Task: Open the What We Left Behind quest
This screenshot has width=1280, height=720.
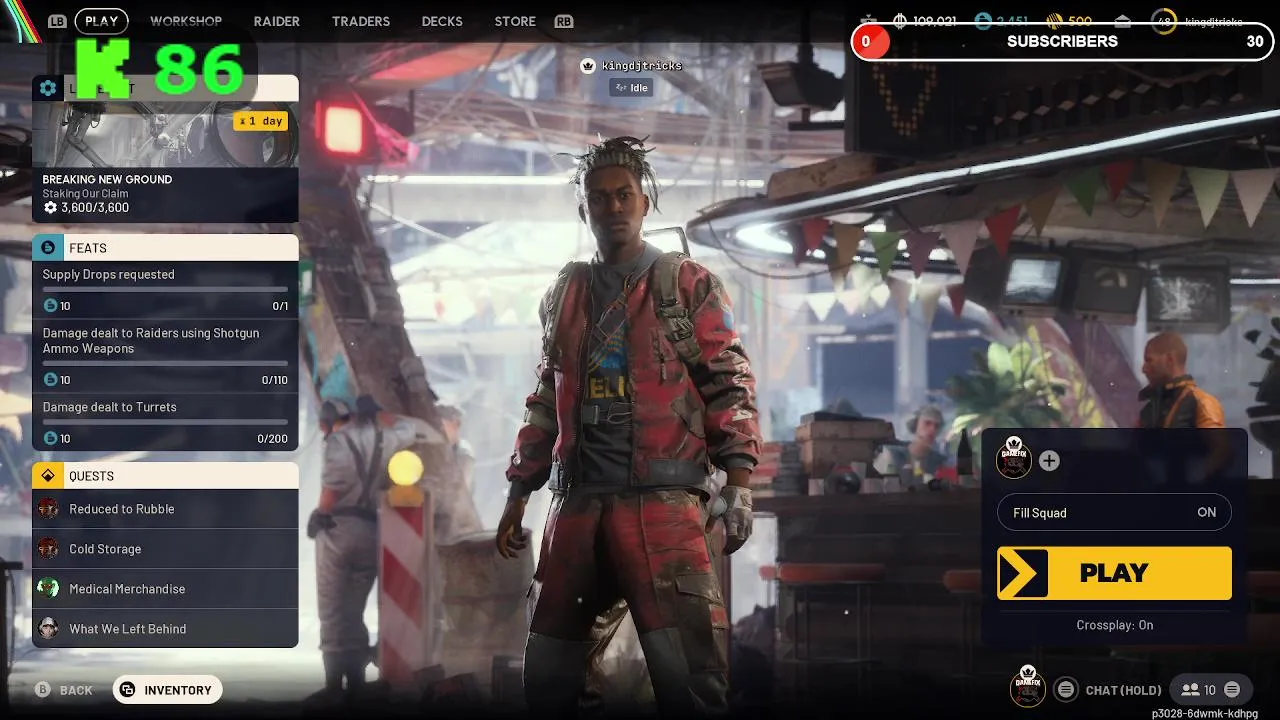Action: click(165, 629)
